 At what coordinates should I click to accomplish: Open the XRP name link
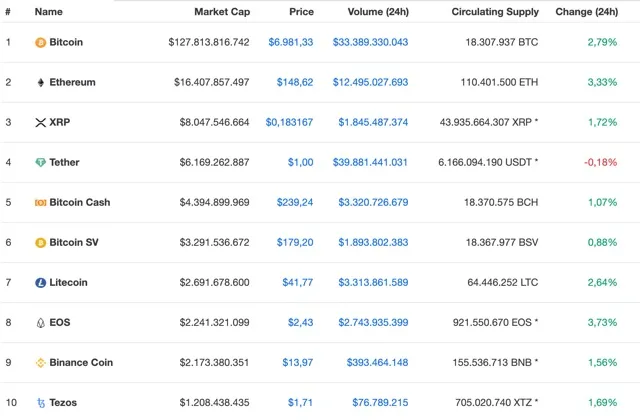60,122
